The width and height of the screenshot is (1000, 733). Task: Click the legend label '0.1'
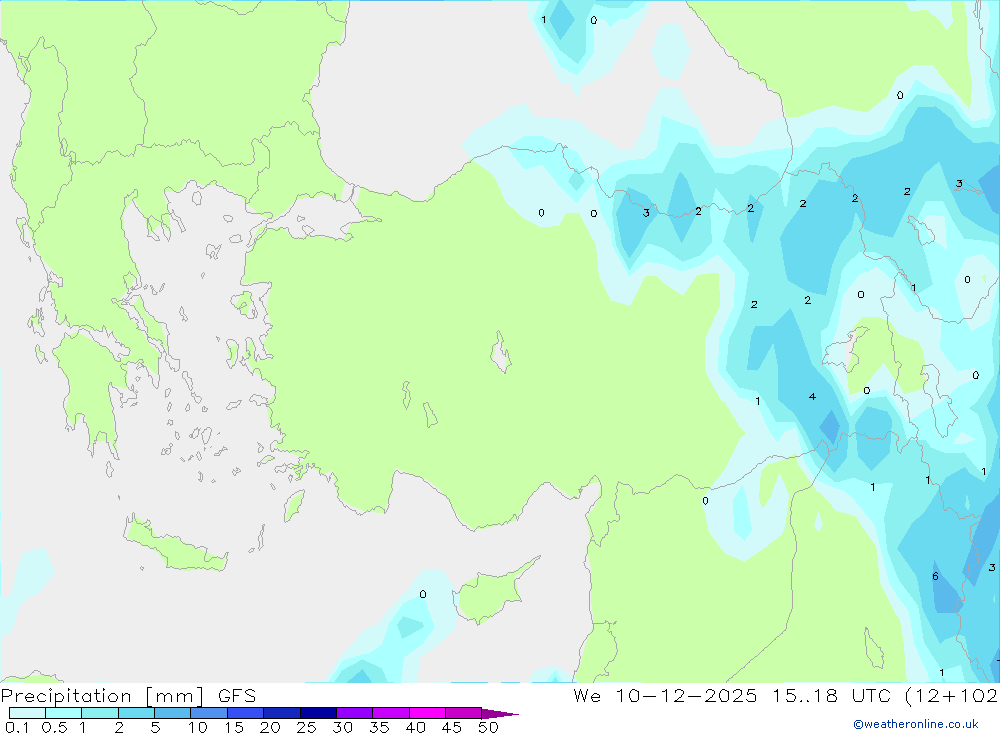pyautogui.click(x=17, y=727)
